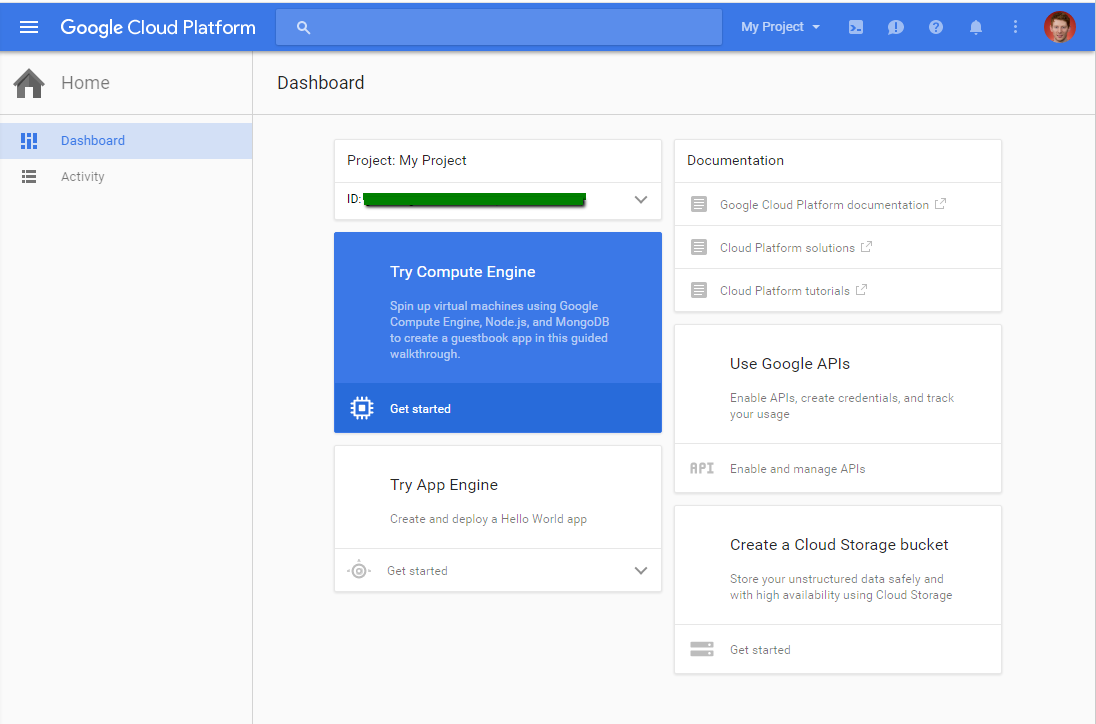The height and width of the screenshot is (724, 1096).
Task: Open the hamburger navigation menu
Action: pos(29,27)
